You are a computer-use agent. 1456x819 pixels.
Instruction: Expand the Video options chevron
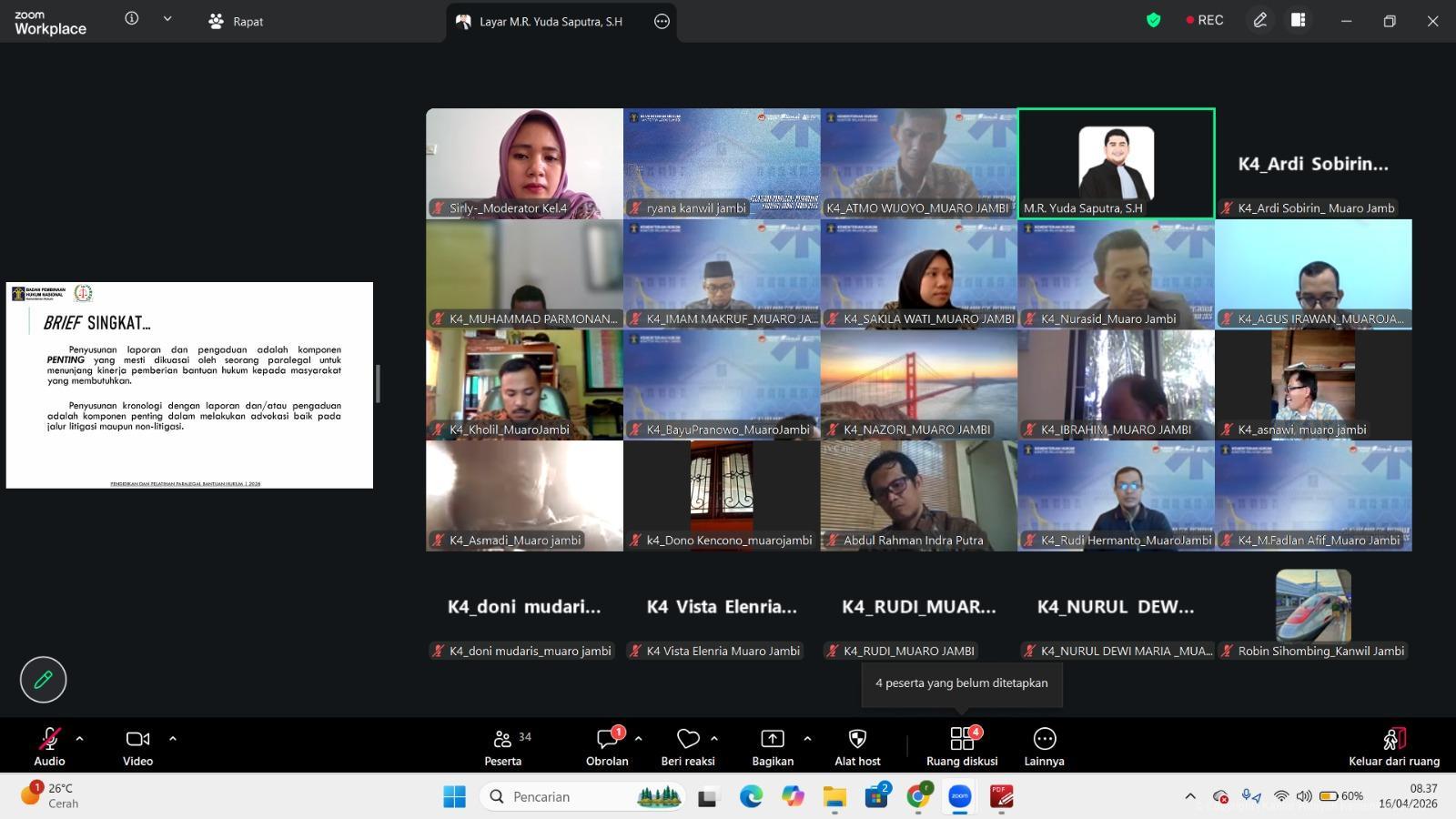[172, 738]
